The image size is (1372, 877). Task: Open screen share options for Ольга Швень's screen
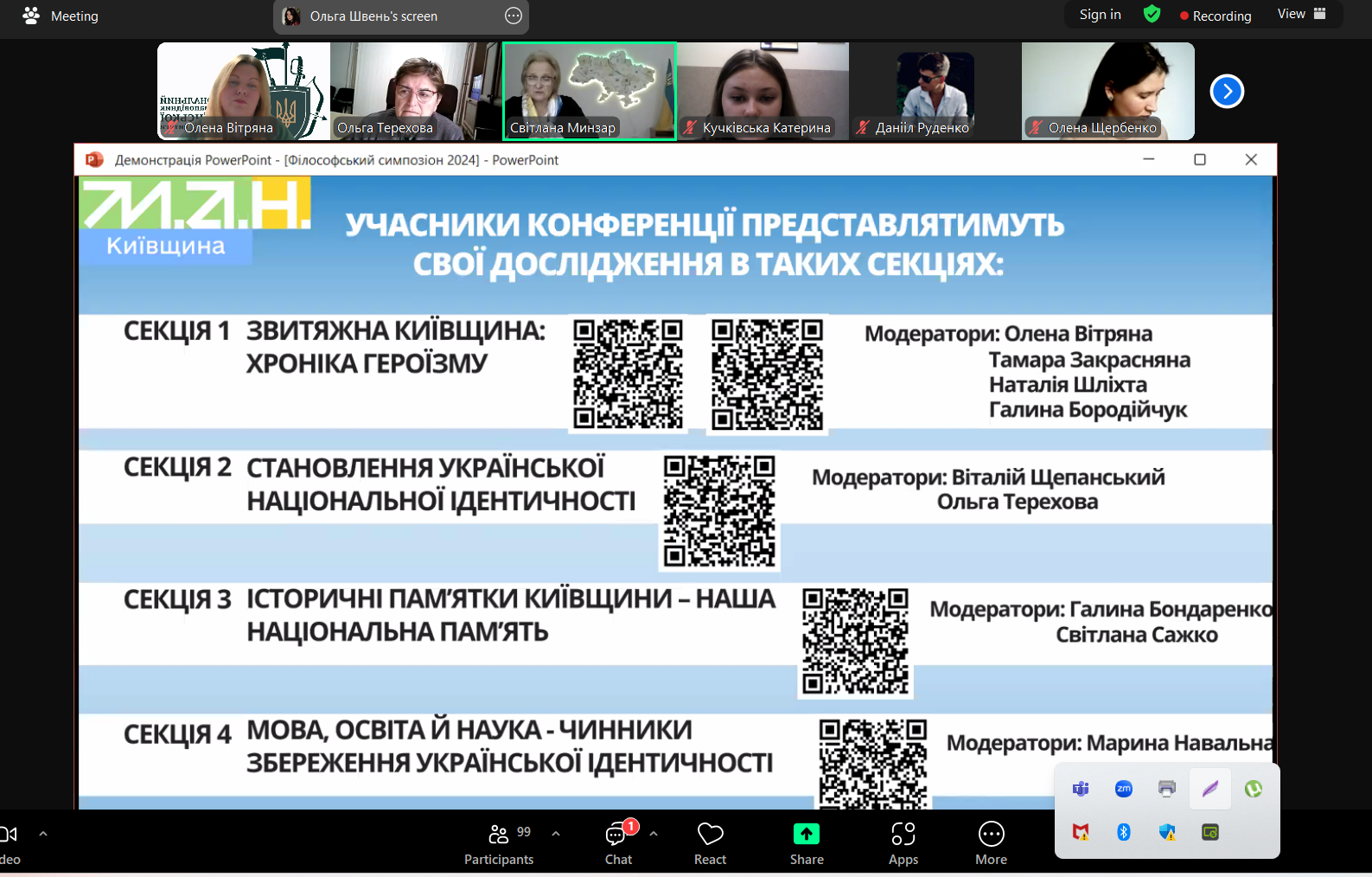(x=514, y=16)
